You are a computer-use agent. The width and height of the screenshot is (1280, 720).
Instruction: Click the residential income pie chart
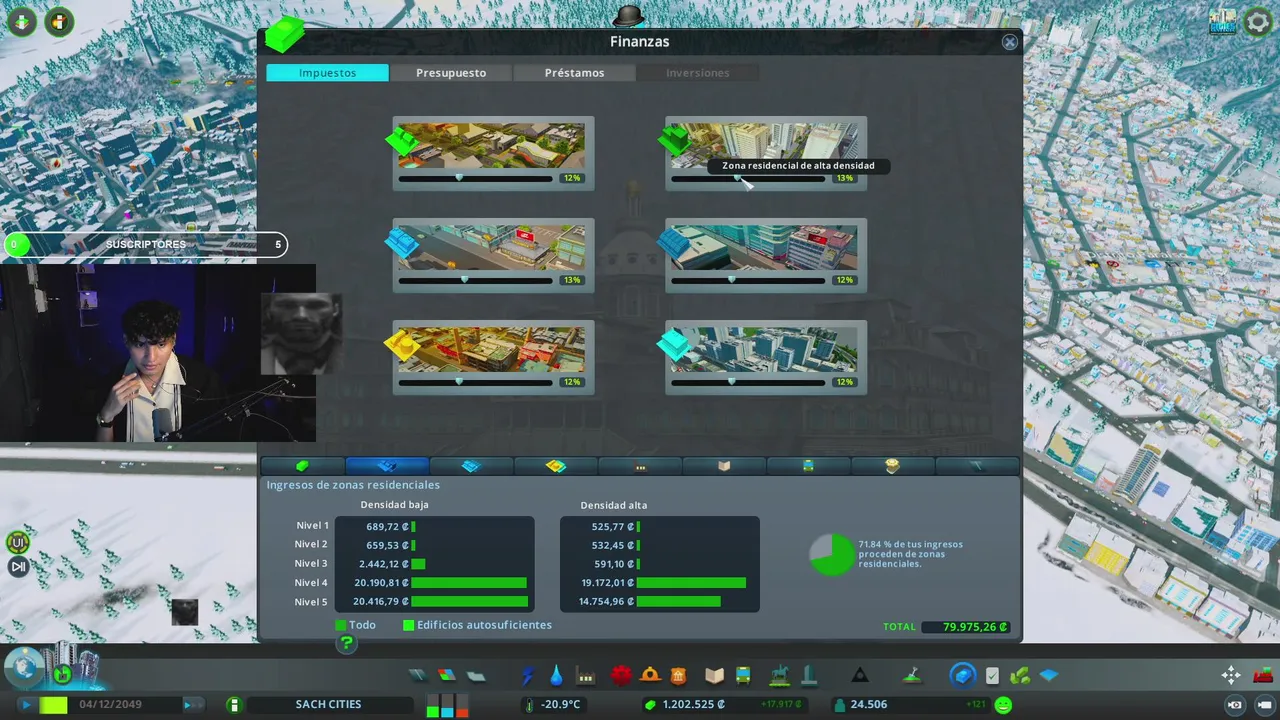click(832, 555)
